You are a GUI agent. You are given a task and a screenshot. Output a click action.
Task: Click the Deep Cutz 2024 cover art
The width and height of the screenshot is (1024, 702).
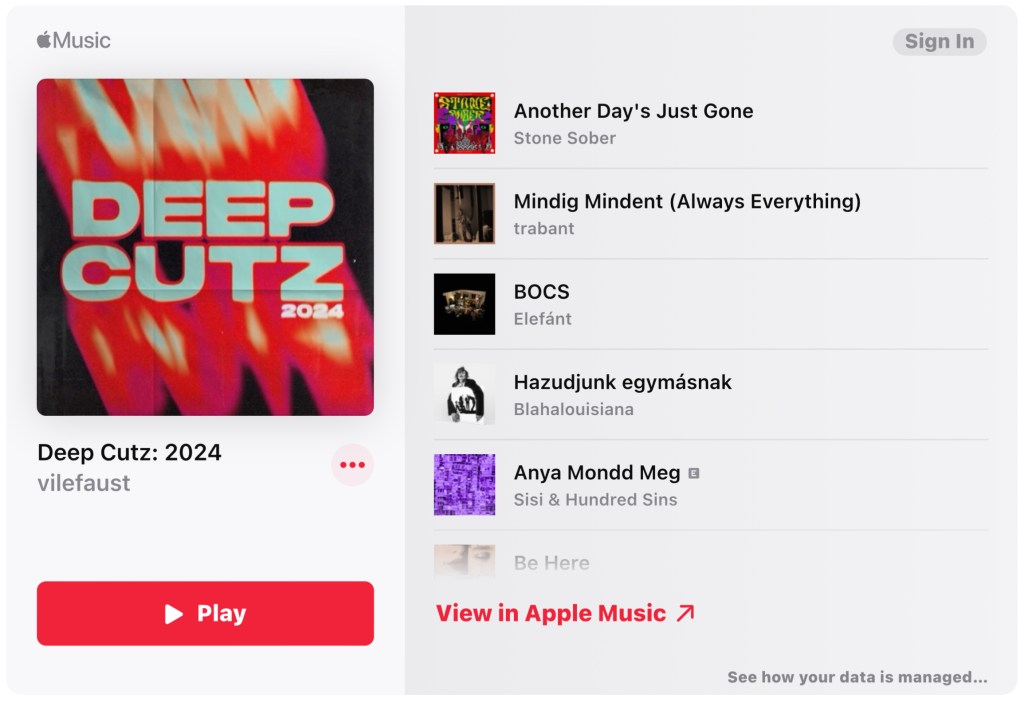[x=205, y=247]
